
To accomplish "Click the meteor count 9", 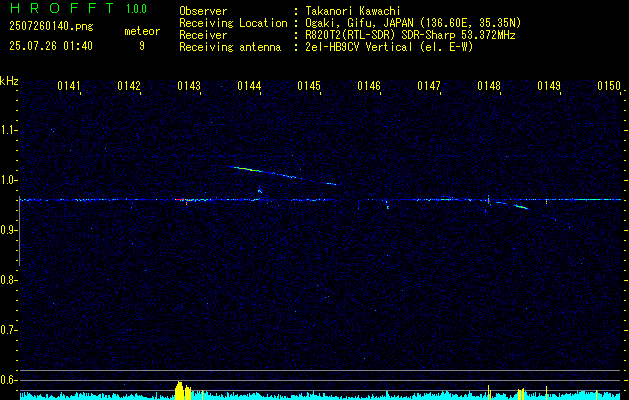I will 142,46.
